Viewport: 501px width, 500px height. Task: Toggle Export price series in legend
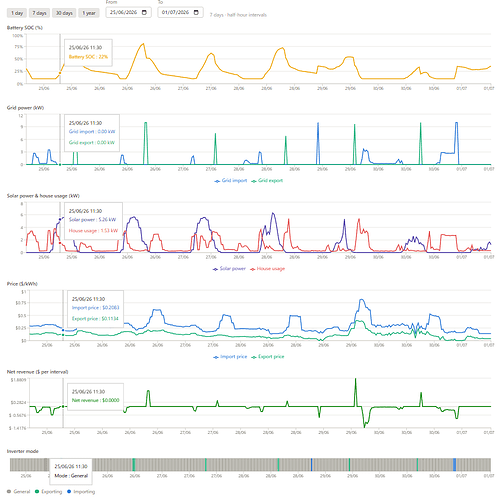[268, 357]
